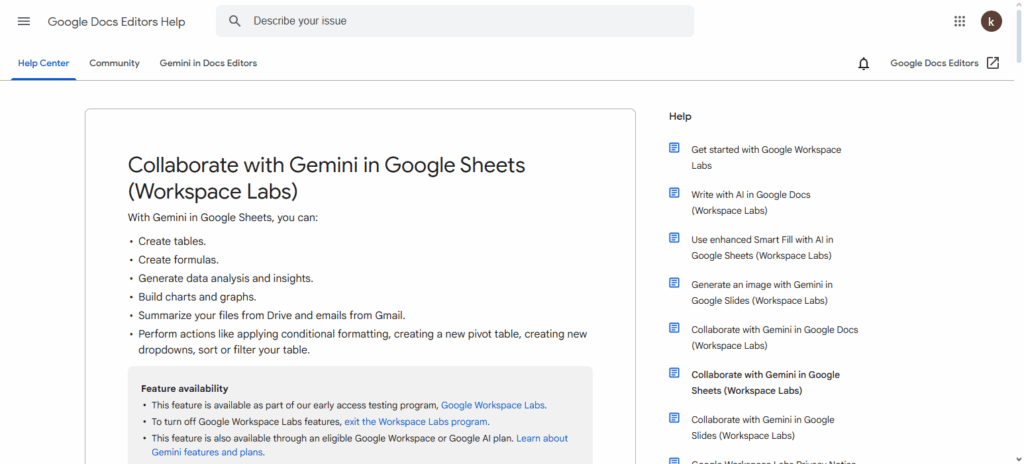Image resolution: width=1024 pixels, height=464 pixels.
Task: Open the Google apps grid
Action: pyautogui.click(x=959, y=21)
